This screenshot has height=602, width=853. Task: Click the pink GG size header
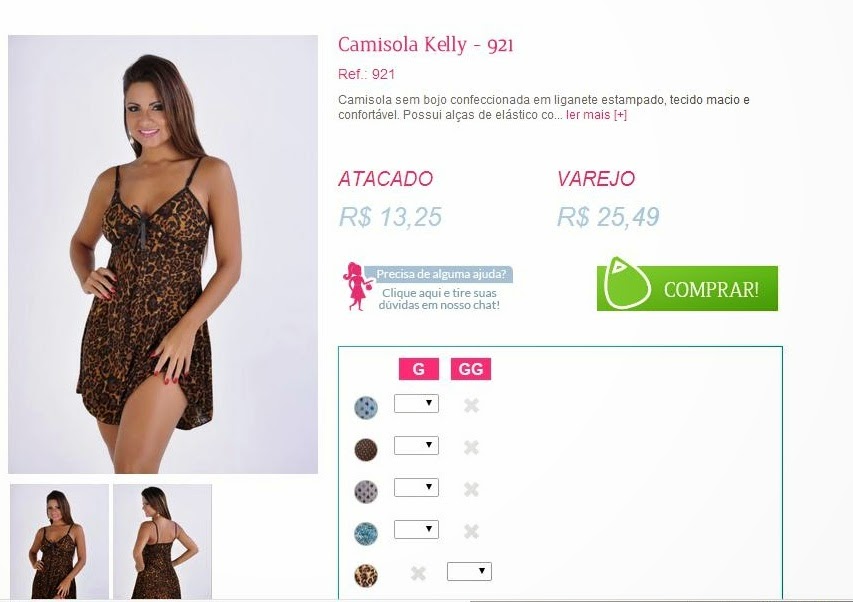471,369
